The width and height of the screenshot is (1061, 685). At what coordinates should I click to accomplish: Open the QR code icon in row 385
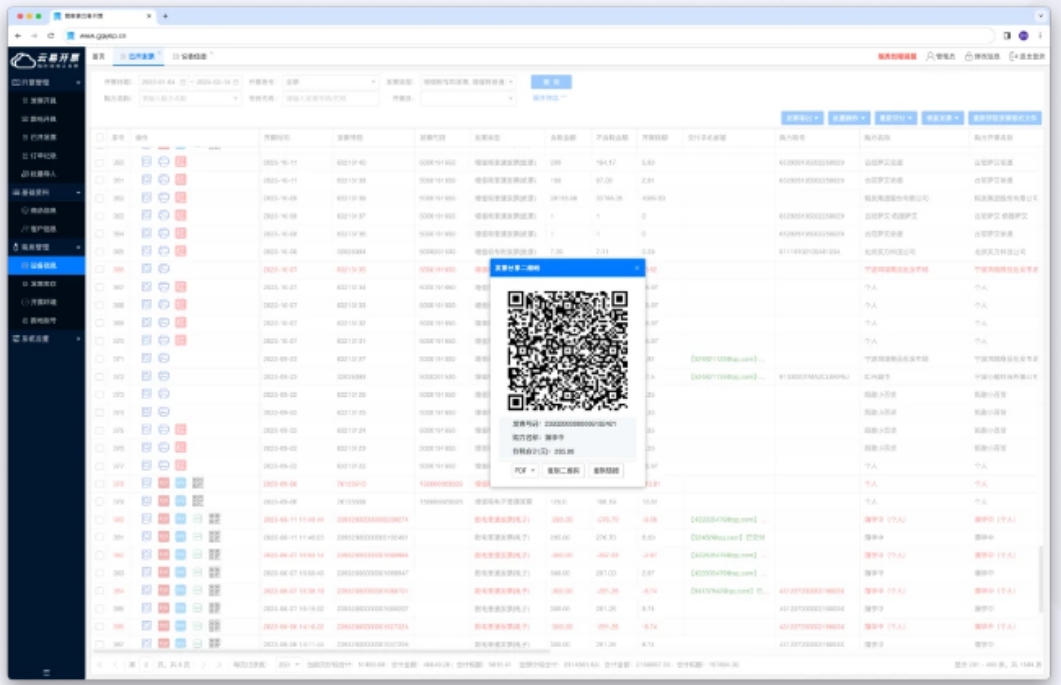point(215,608)
